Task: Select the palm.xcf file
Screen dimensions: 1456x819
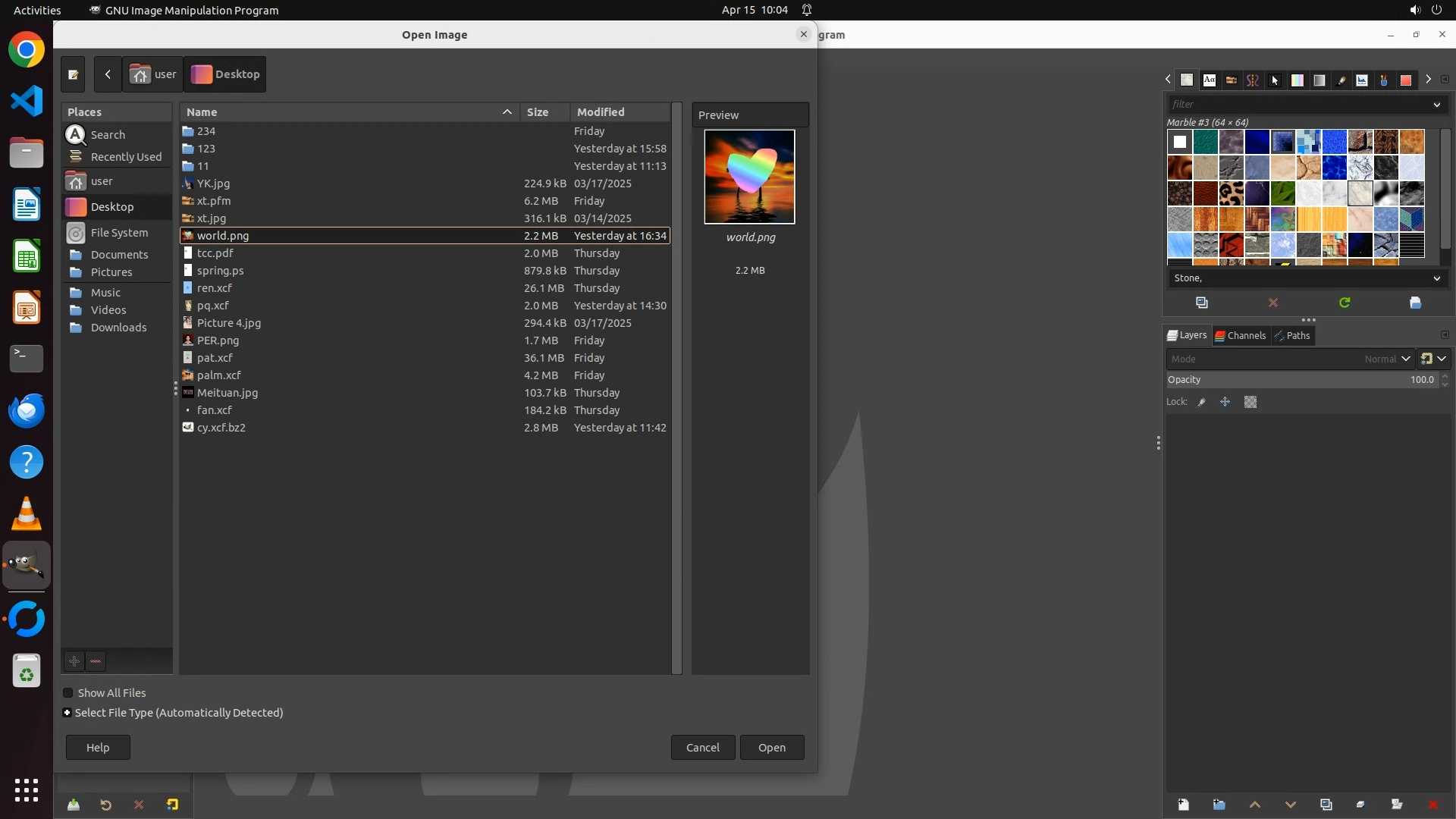Action: 219,375
